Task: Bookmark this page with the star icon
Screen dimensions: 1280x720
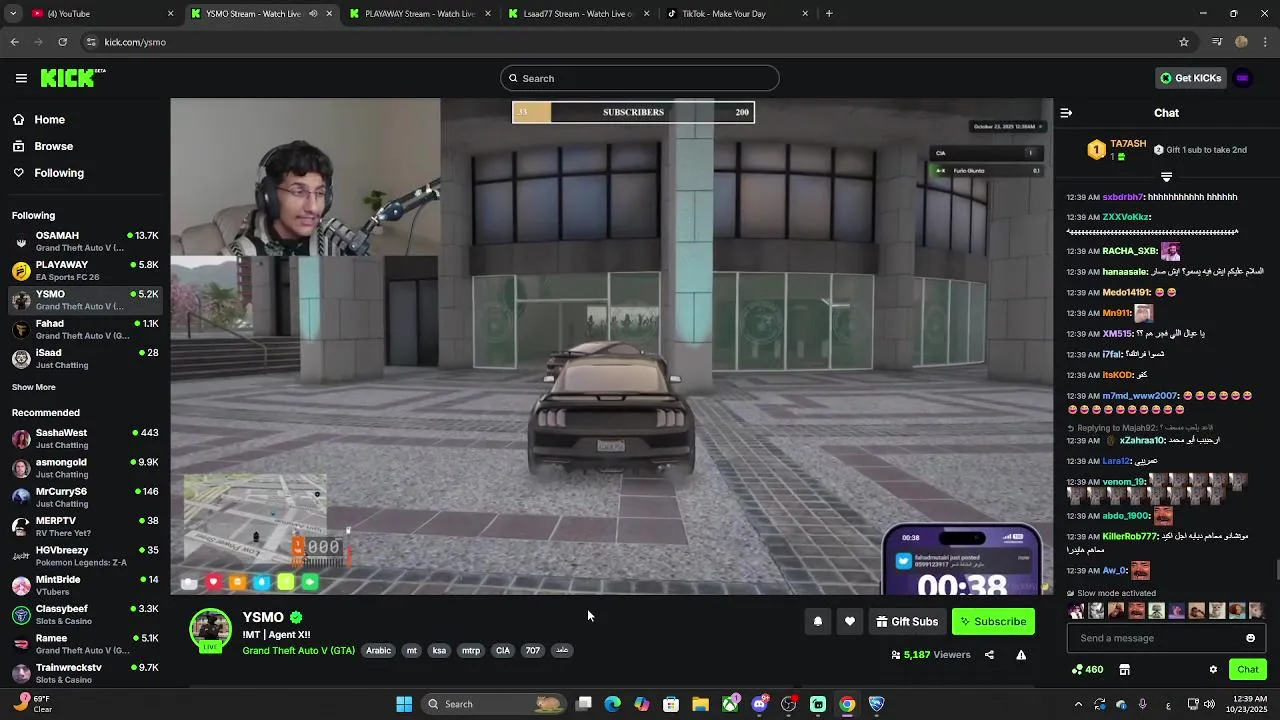Action: [1184, 42]
